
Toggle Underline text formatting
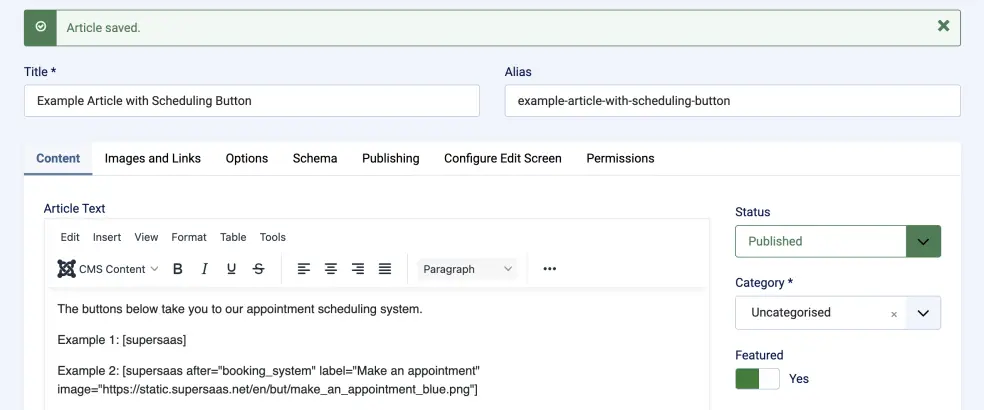(232, 269)
